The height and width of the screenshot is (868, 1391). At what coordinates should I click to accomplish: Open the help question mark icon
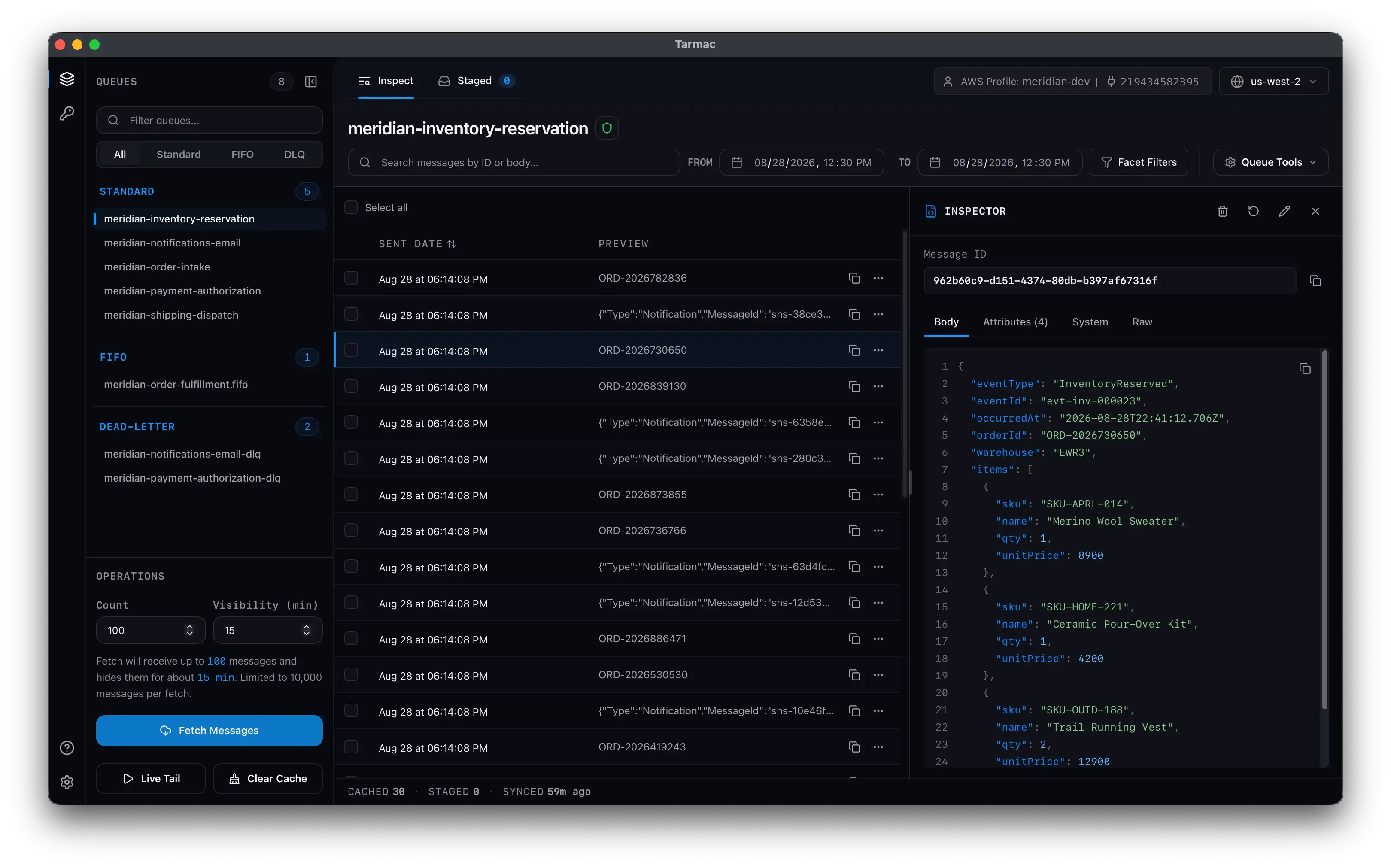[x=67, y=747]
